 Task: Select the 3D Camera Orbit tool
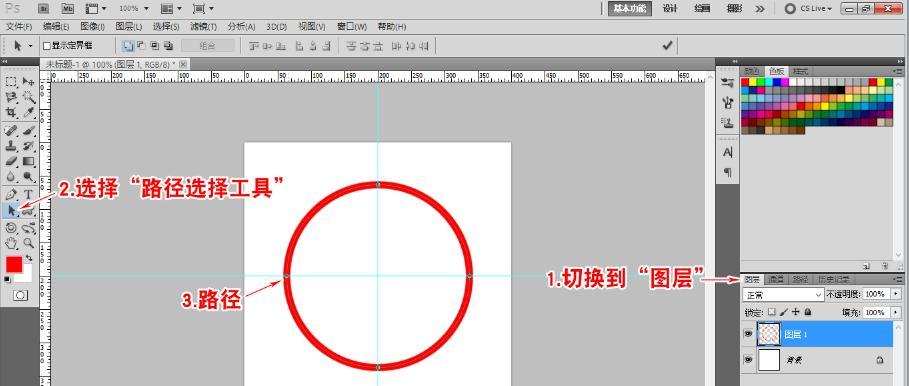click(x=28, y=228)
